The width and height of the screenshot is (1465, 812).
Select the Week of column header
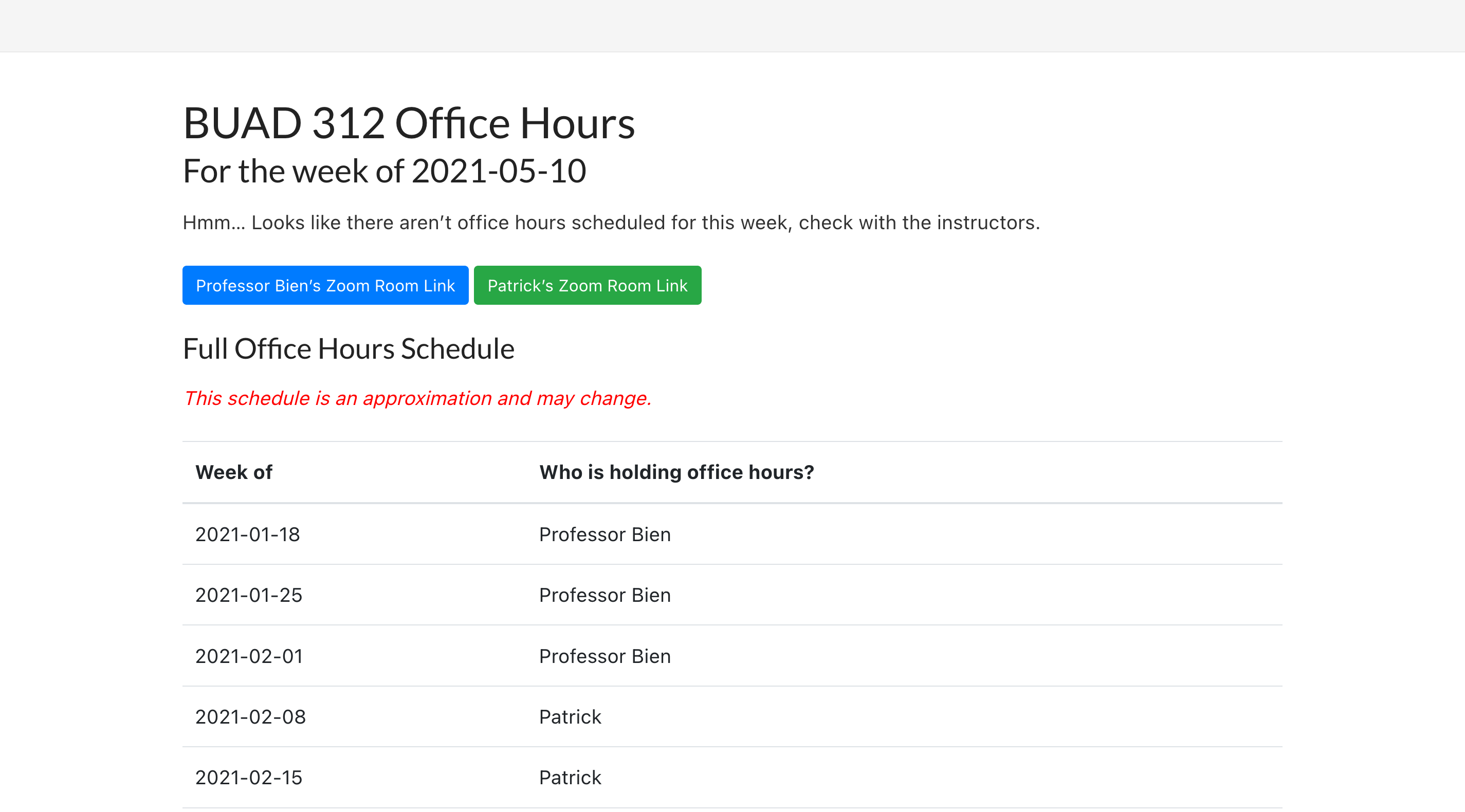233,472
